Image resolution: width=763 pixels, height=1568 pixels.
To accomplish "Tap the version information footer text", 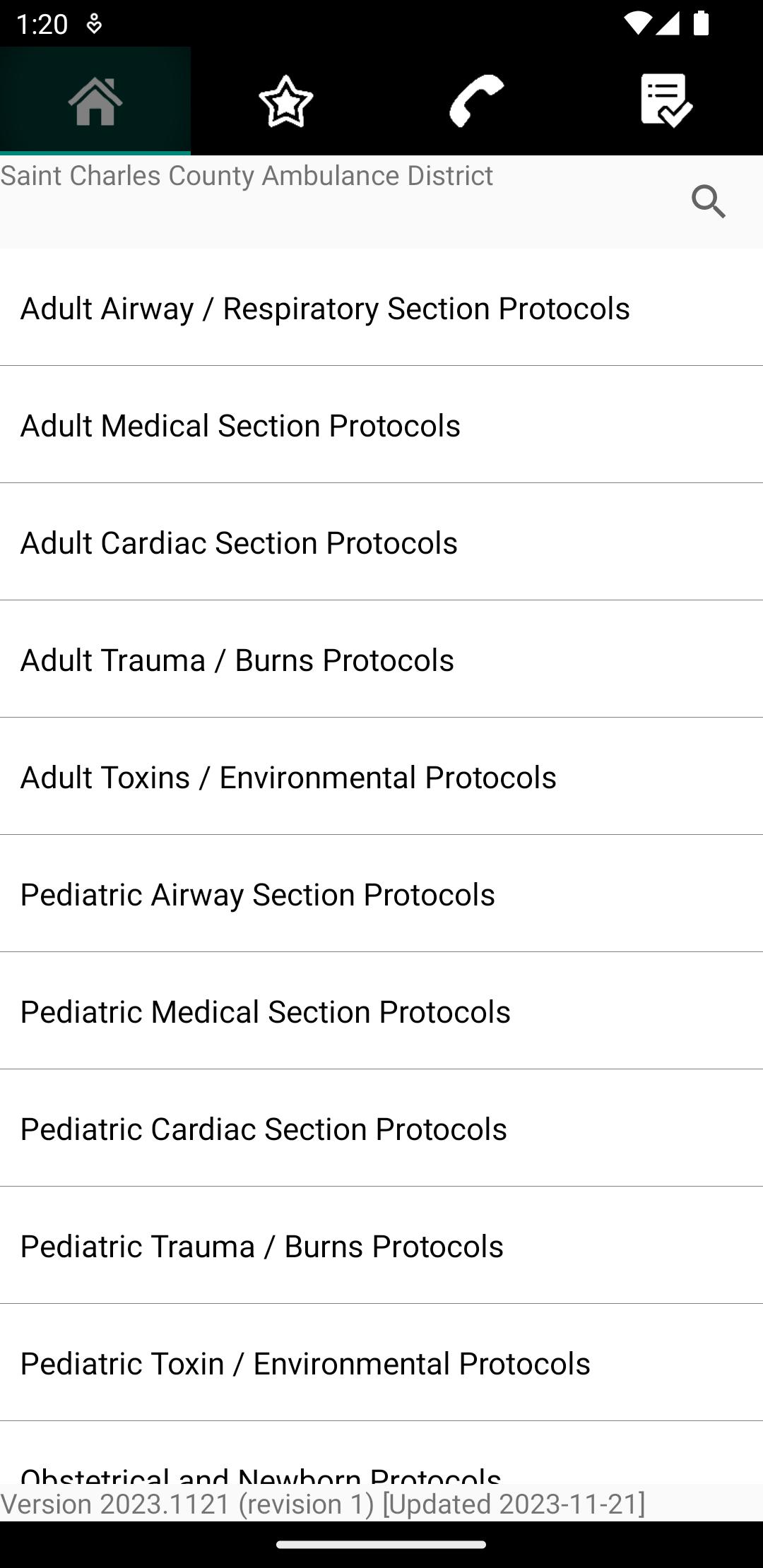I will click(323, 1504).
